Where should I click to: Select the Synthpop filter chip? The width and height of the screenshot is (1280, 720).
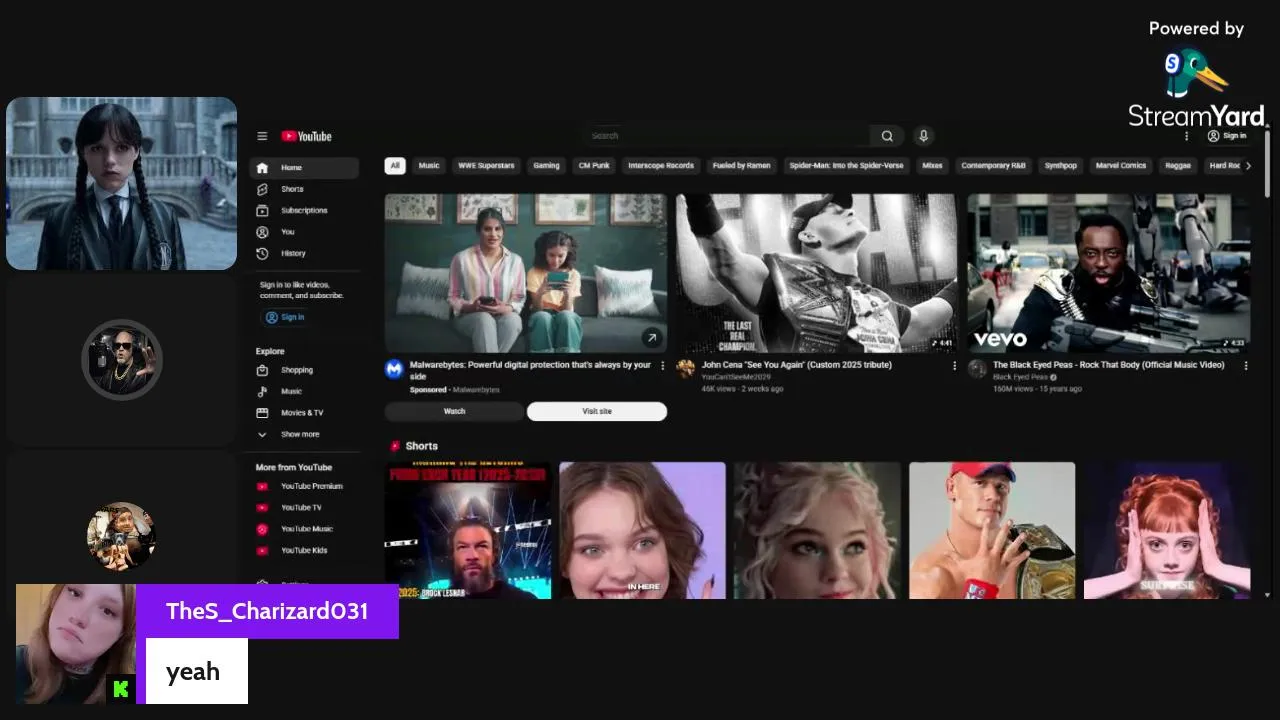pyautogui.click(x=1060, y=165)
